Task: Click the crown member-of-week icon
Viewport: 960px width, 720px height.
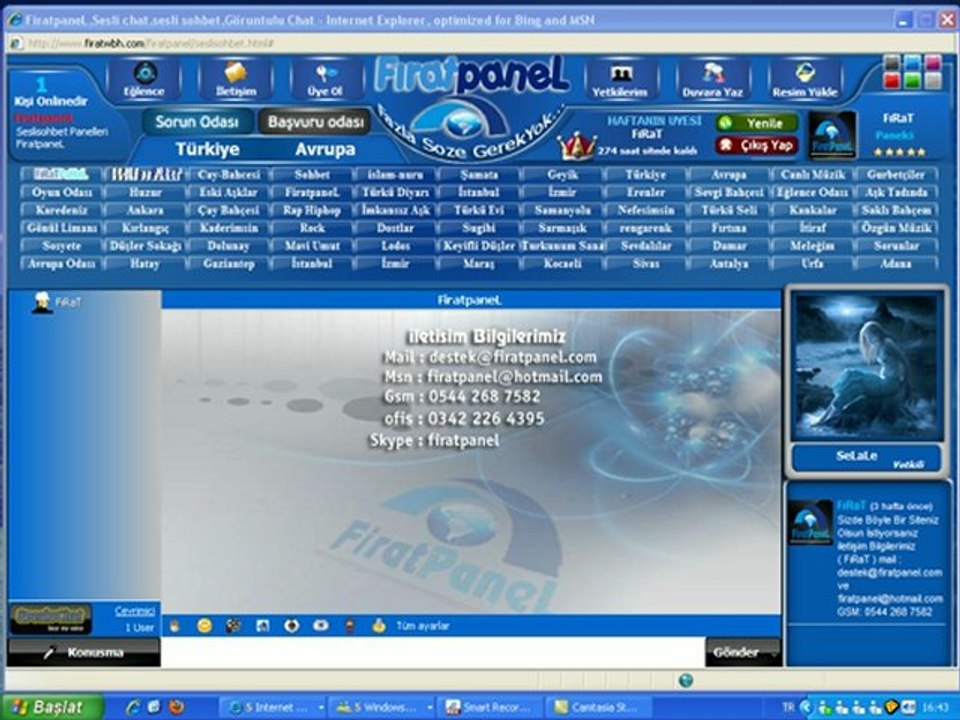Action: pyautogui.click(x=577, y=146)
